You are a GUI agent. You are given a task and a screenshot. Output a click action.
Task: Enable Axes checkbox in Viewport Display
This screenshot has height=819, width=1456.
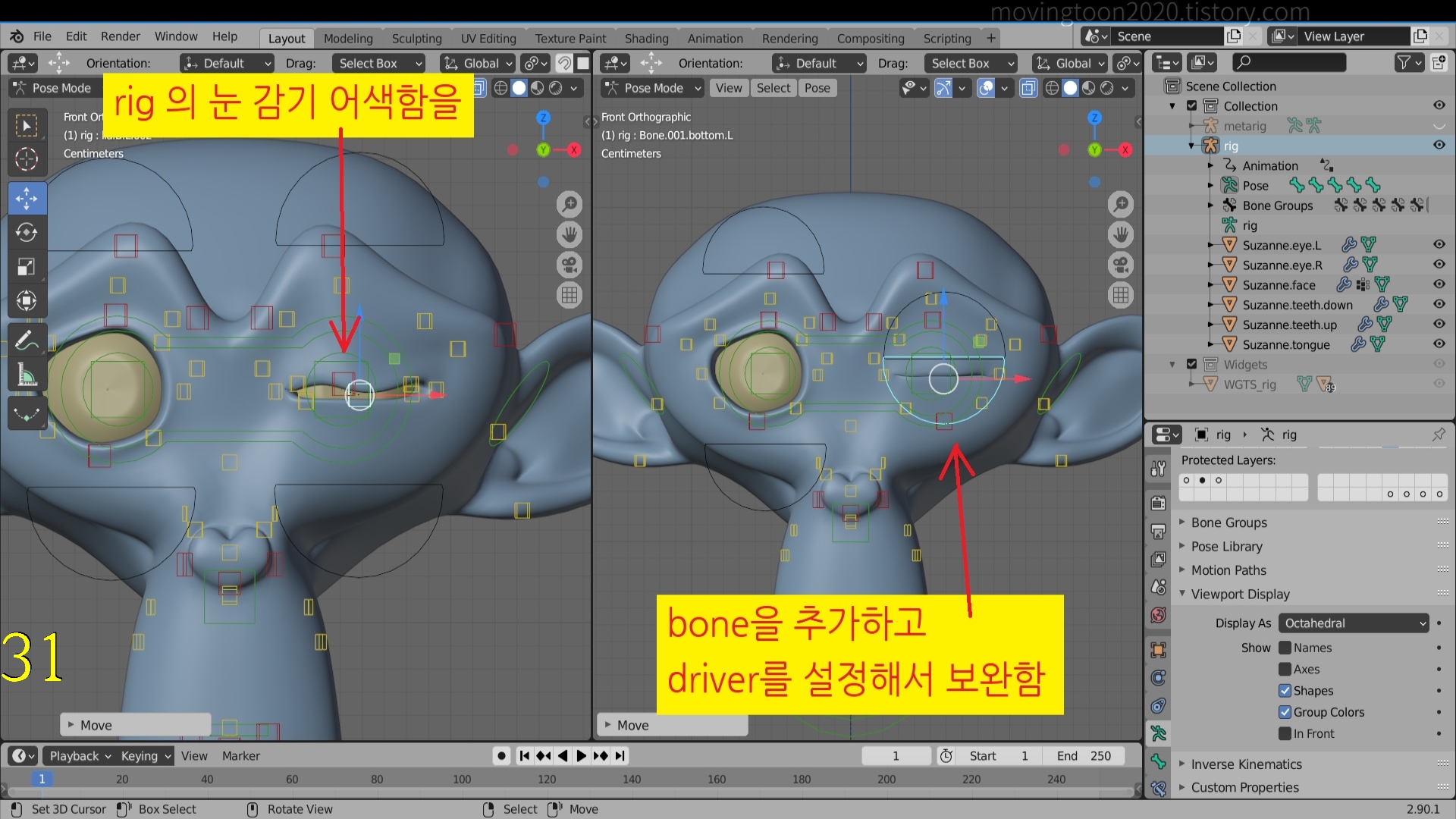(1285, 670)
